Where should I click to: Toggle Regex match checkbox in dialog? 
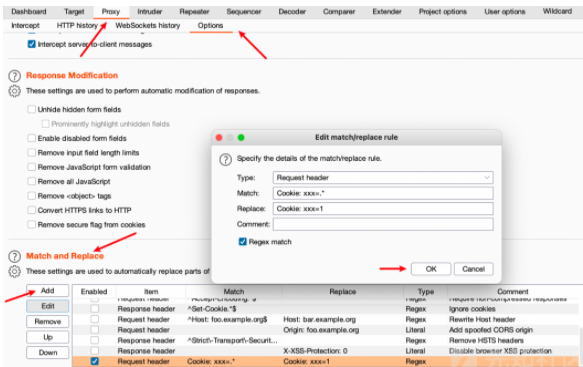pyautogui.click(x=242, y=242)
